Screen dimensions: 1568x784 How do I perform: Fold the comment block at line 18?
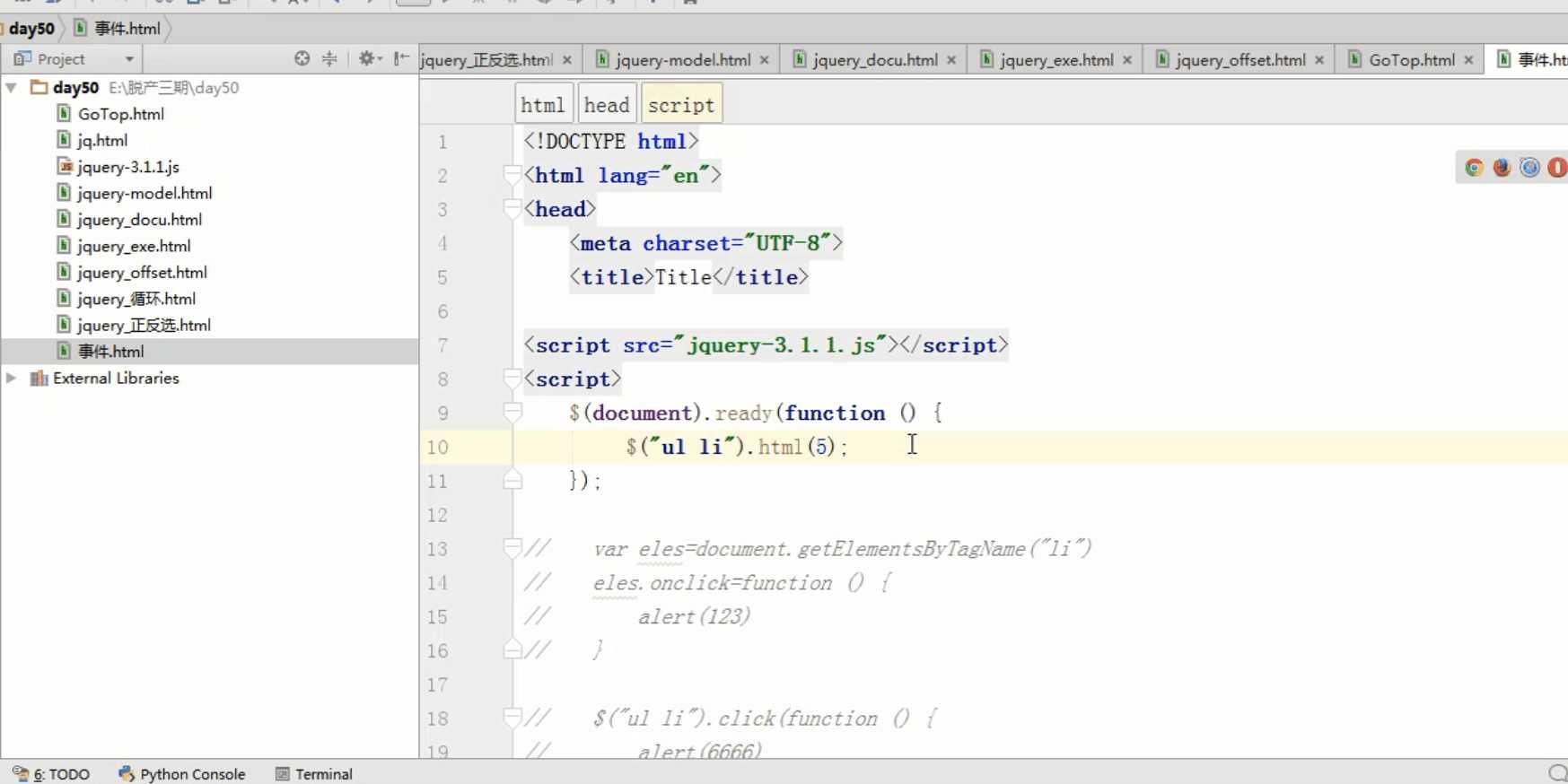click(512, 718)
